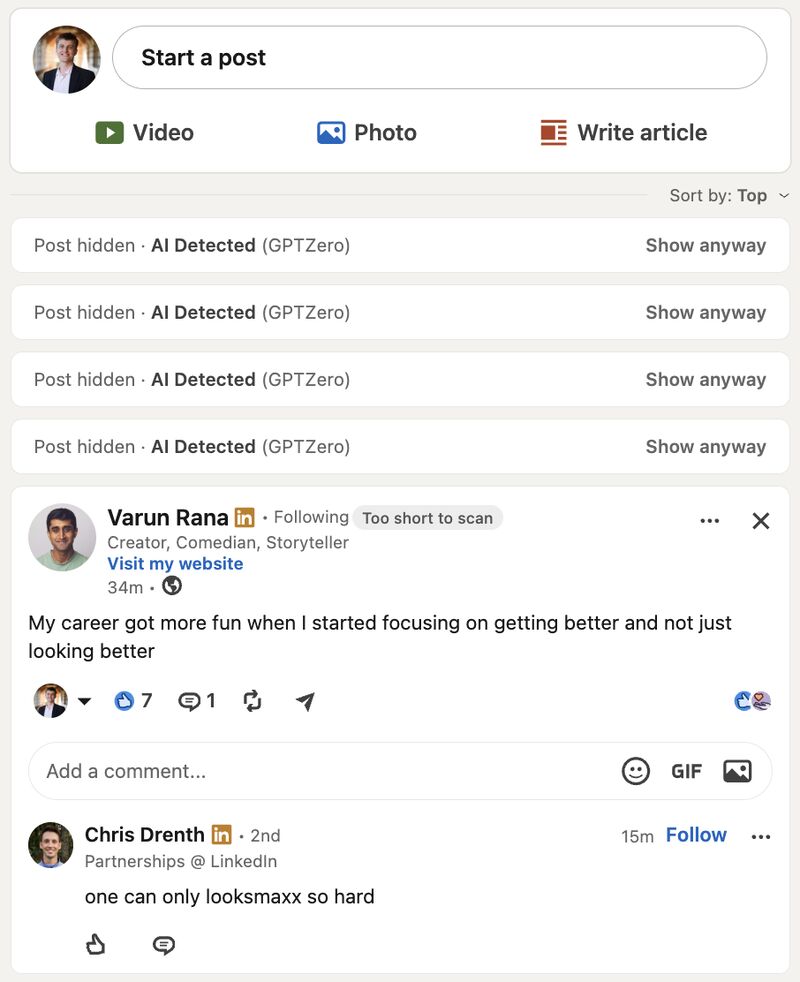Image resolution: width=800 pixels, height=982 pixels.
Task: Follow Chris Drenth
Action: [x=696, y=835]
